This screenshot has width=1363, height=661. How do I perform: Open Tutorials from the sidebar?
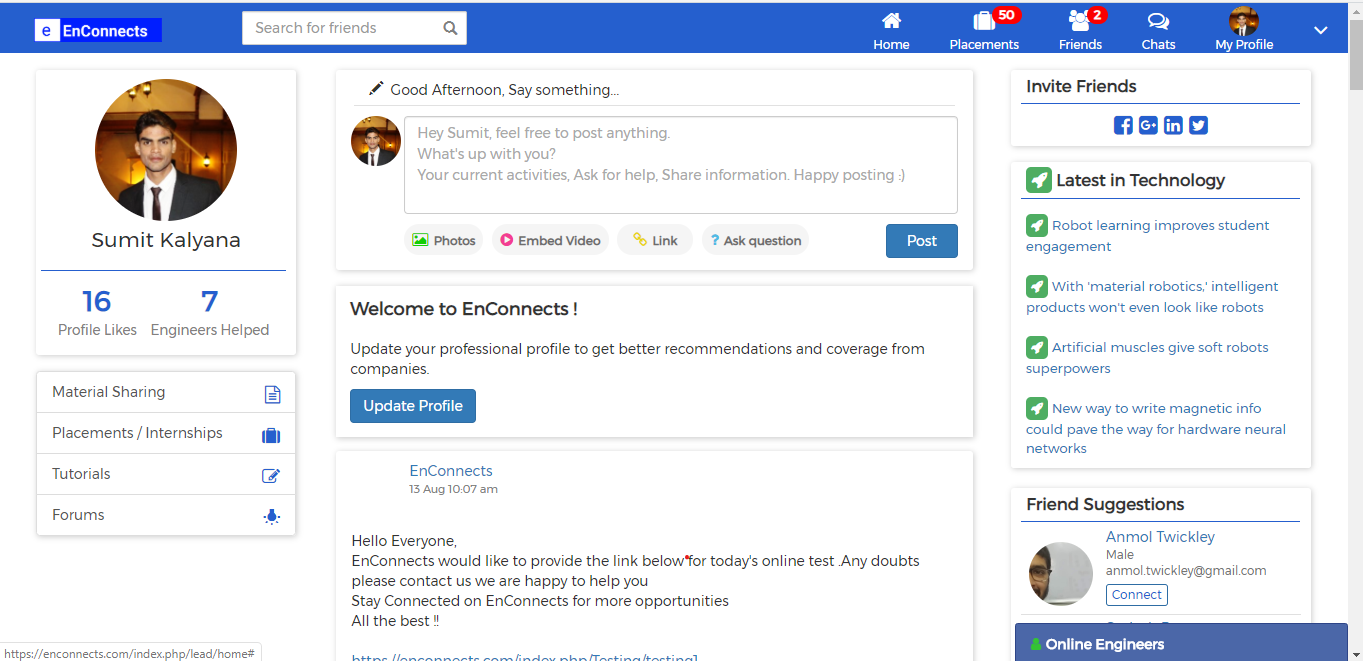pos(166,474)
